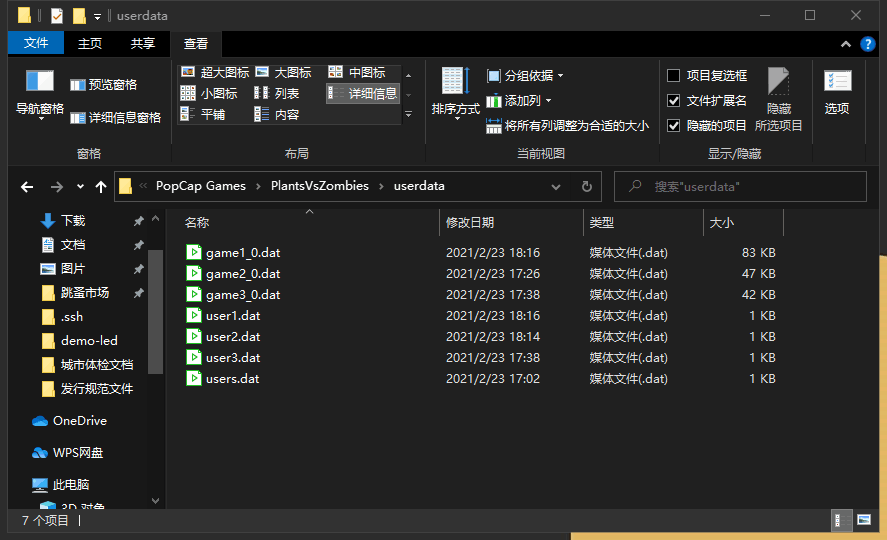Sort by the 修改日期 column header

click(511, 222)
